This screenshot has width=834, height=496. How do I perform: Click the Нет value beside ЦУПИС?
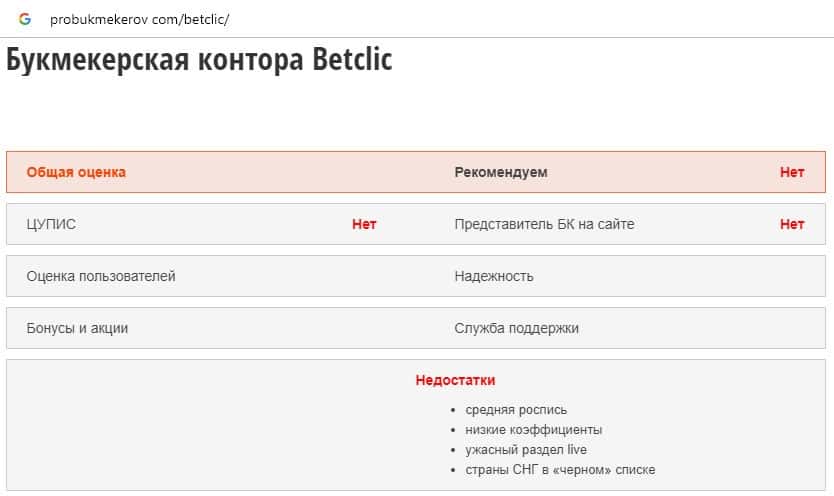coord(364,224)
